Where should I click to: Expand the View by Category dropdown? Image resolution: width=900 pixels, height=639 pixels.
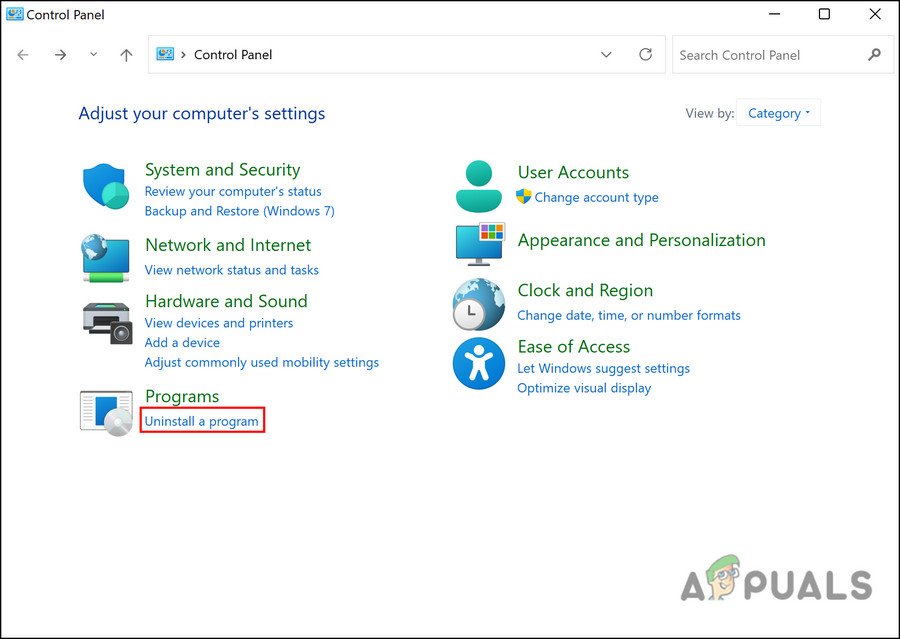click(x=779, y=114)
